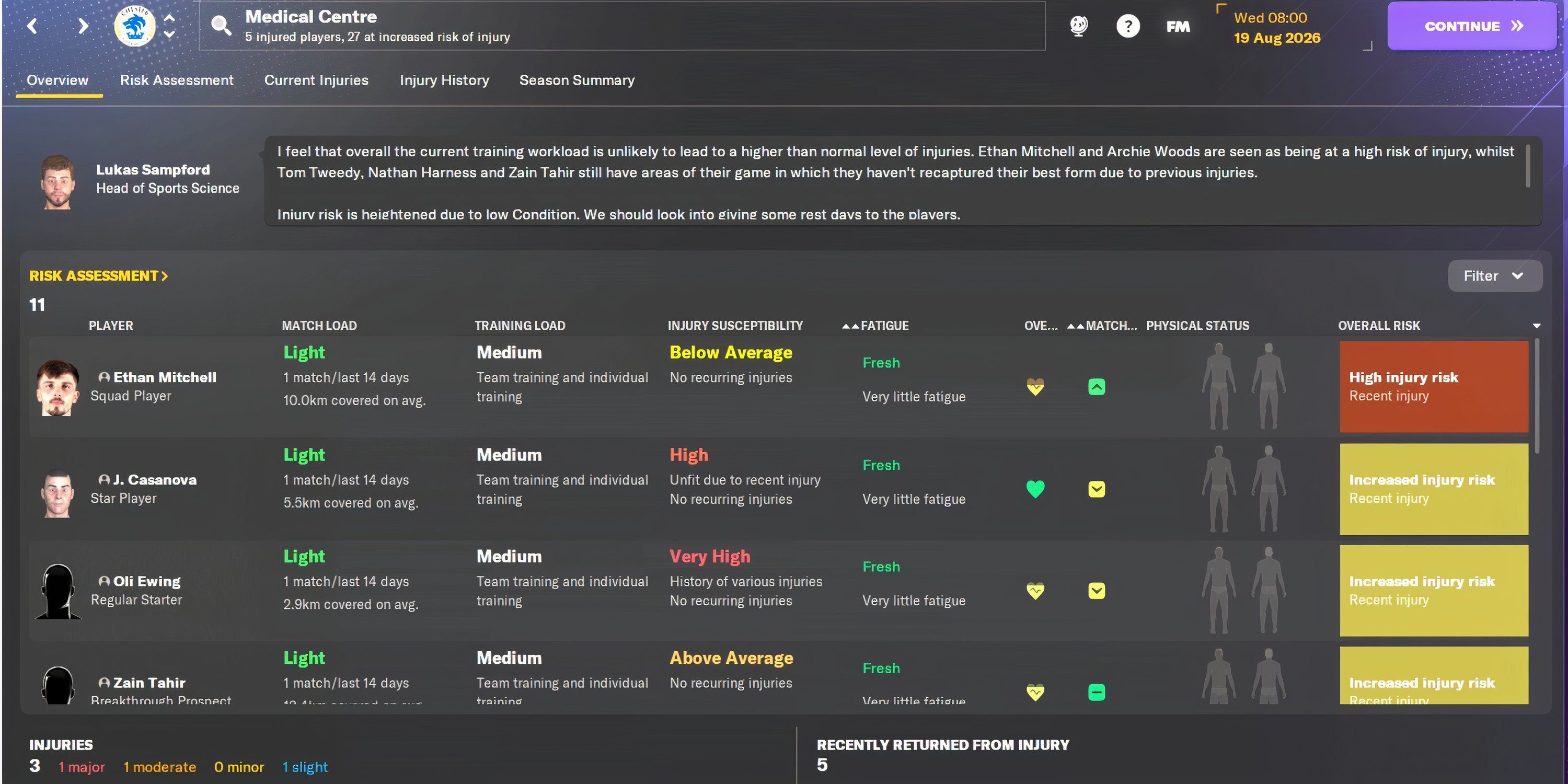Viewport: 1568px width, 784px height.
Task: Open the Injury History tab
Action: (x=444, y=80)
